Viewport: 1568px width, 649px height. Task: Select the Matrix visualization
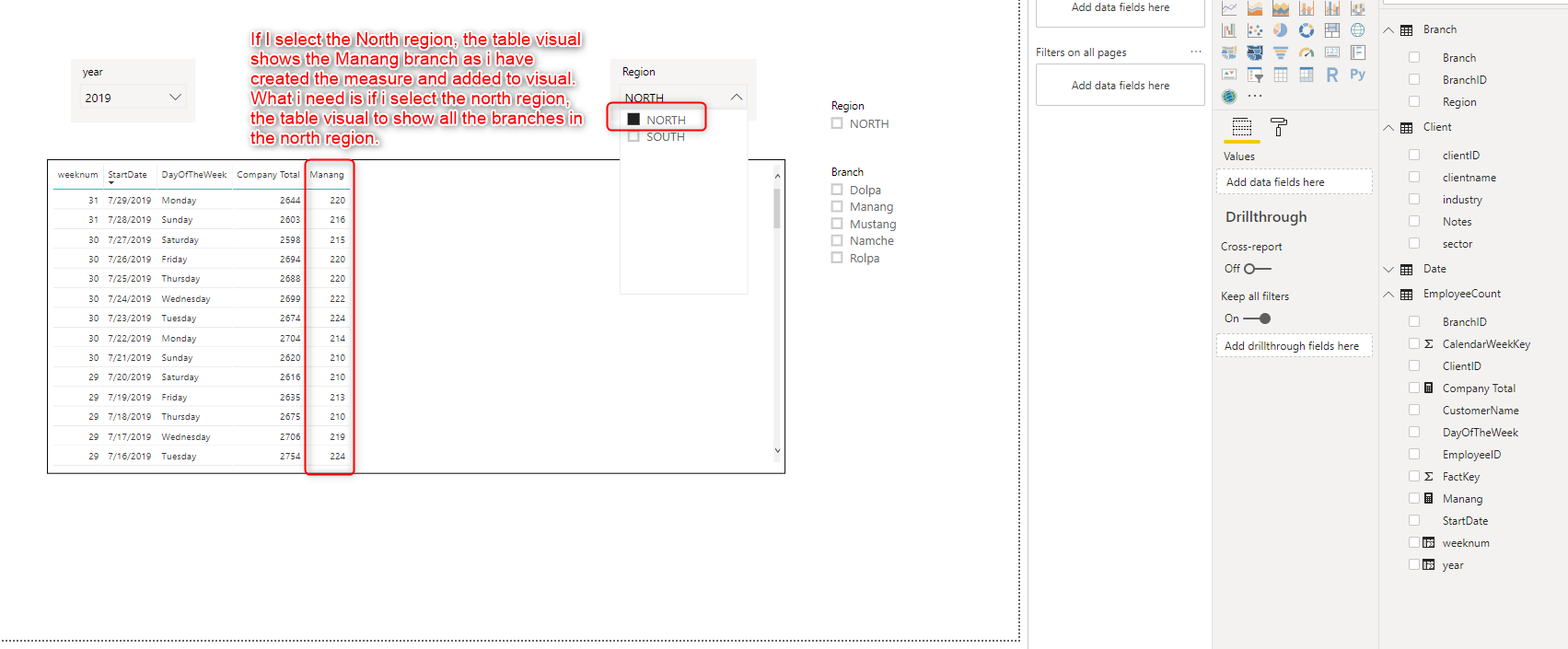(x=1307, y=75)
